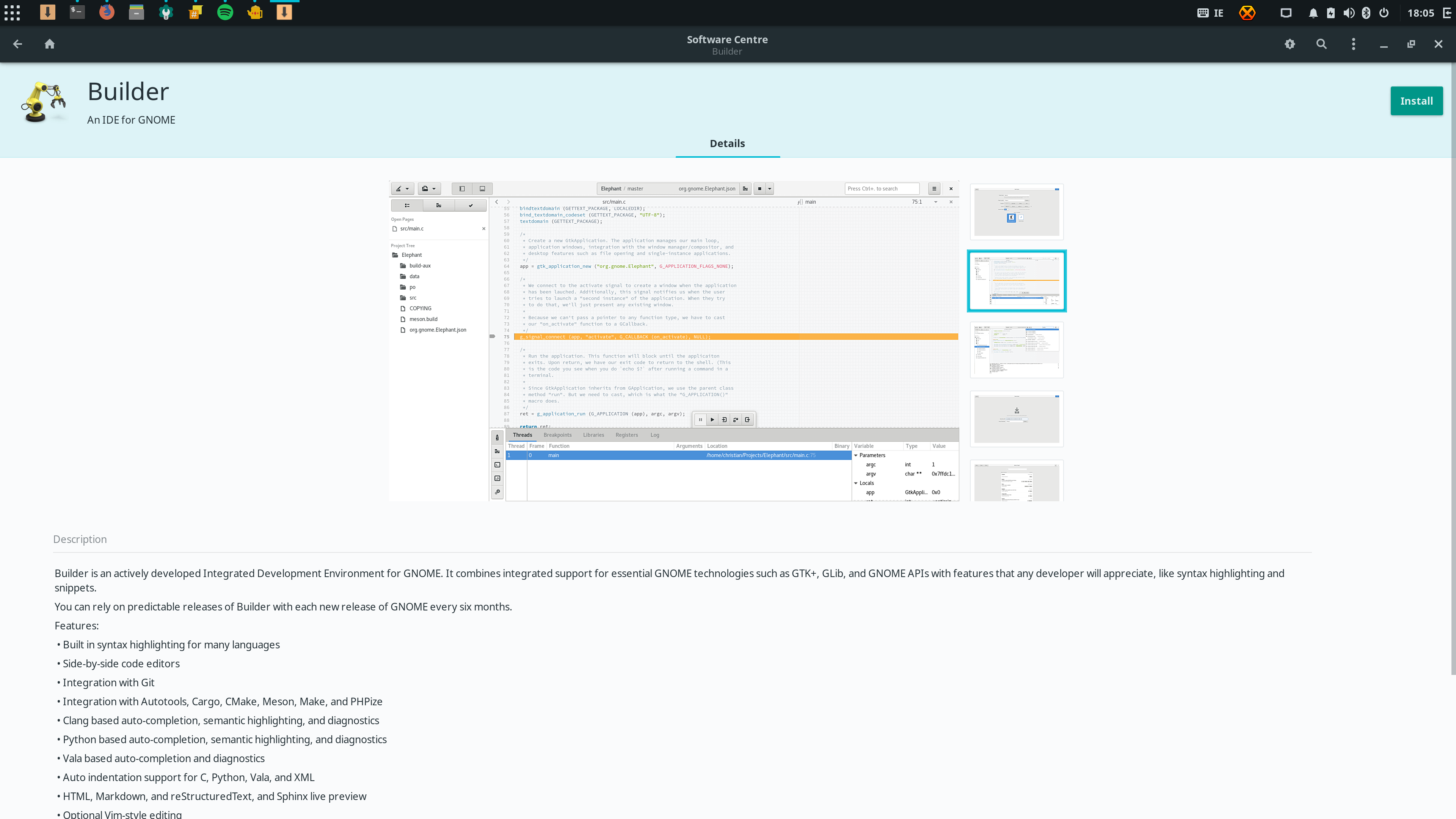Install the Builder application
Image resolution: width=1456 pixels, height=819 pixels.
1417,100
